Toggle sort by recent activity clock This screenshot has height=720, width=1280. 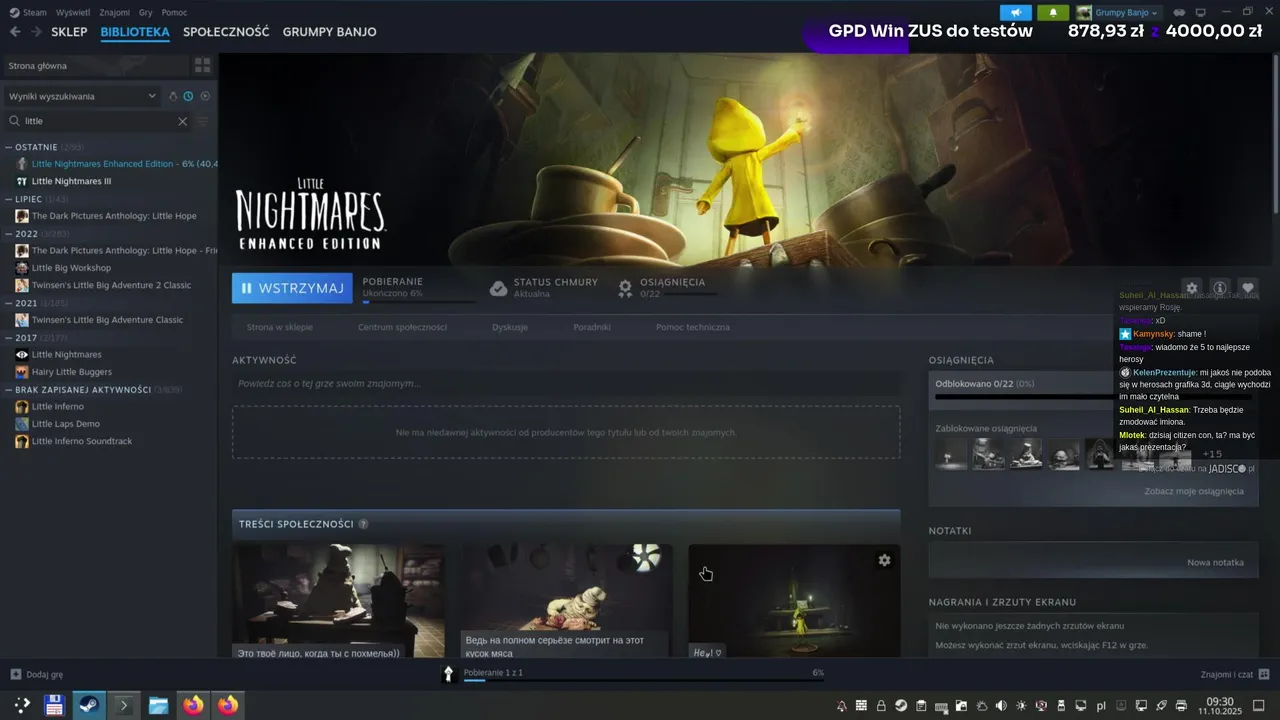coord(188,96)
